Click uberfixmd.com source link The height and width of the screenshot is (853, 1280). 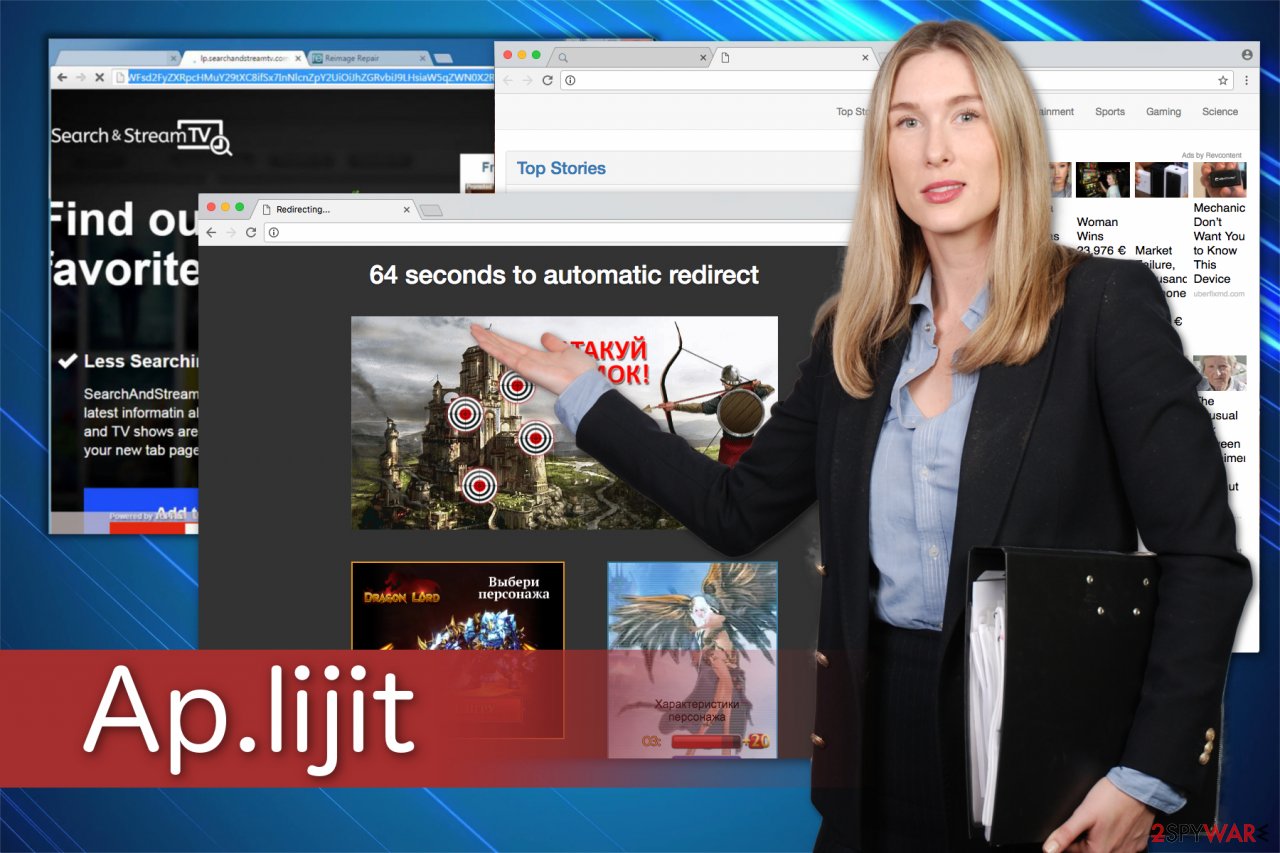(1219, 294)
